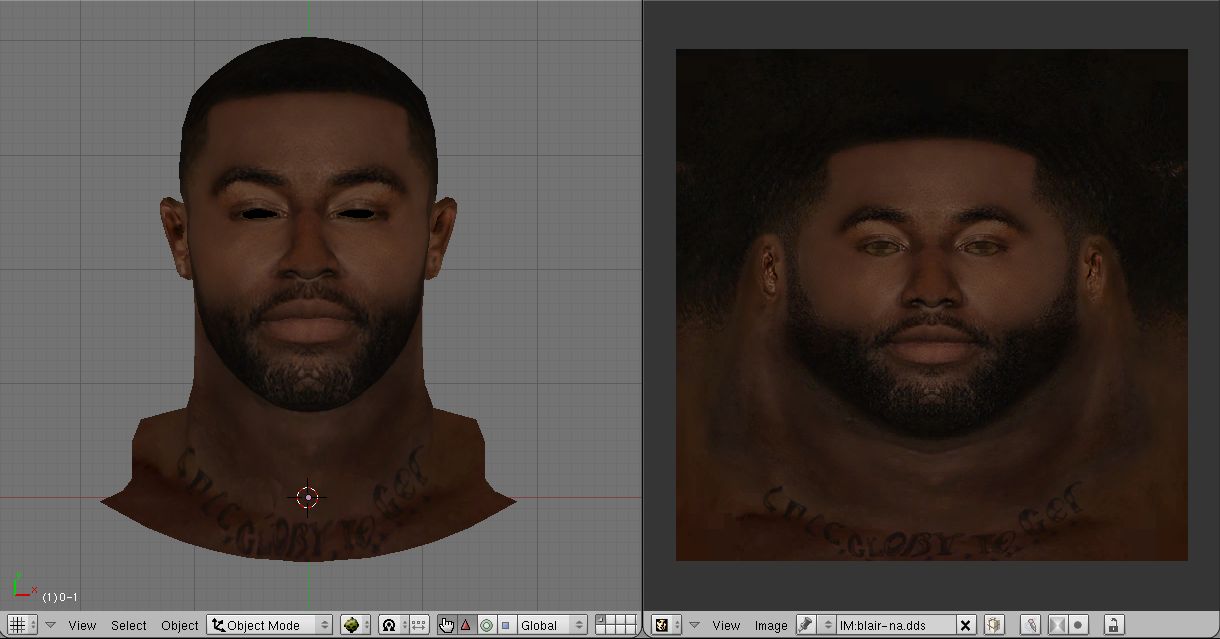Expand the Global orientation dropdown
Image resolution: width=1220 pixels, height=639 pixels.
tap(551, 625)
